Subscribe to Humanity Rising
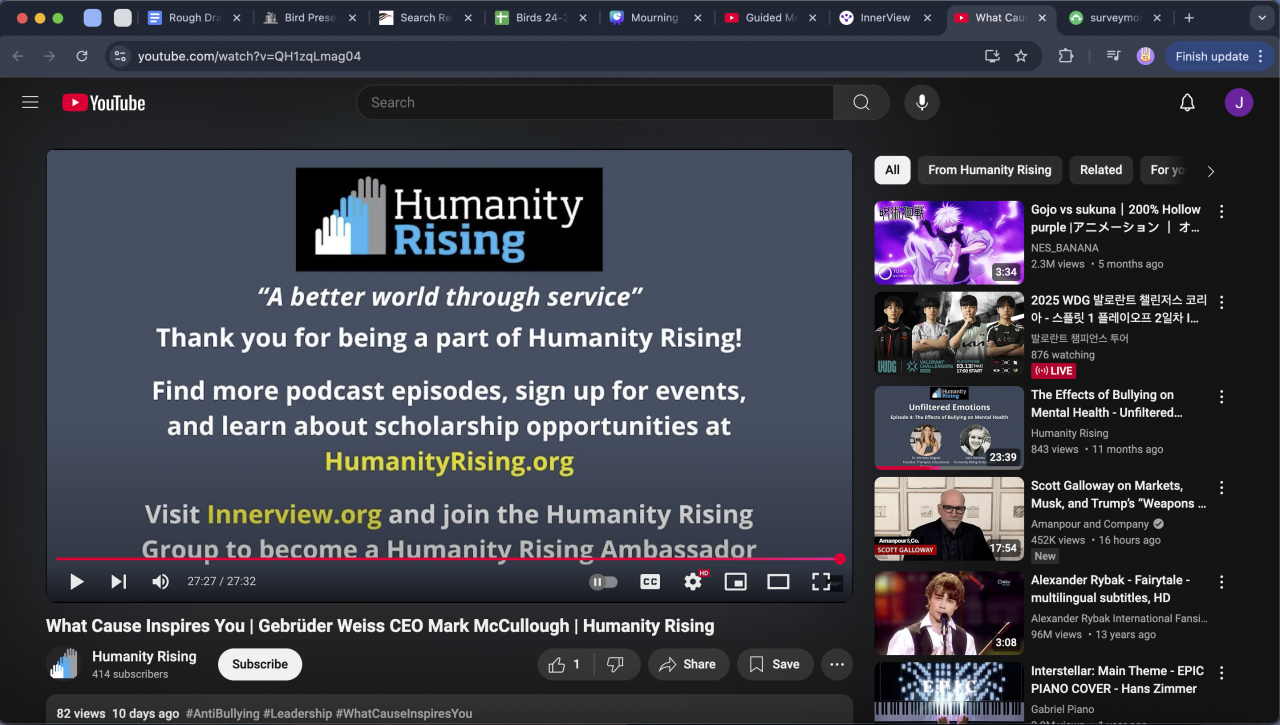The width and height of the screenshot is (1280, 725). [260, 664]
